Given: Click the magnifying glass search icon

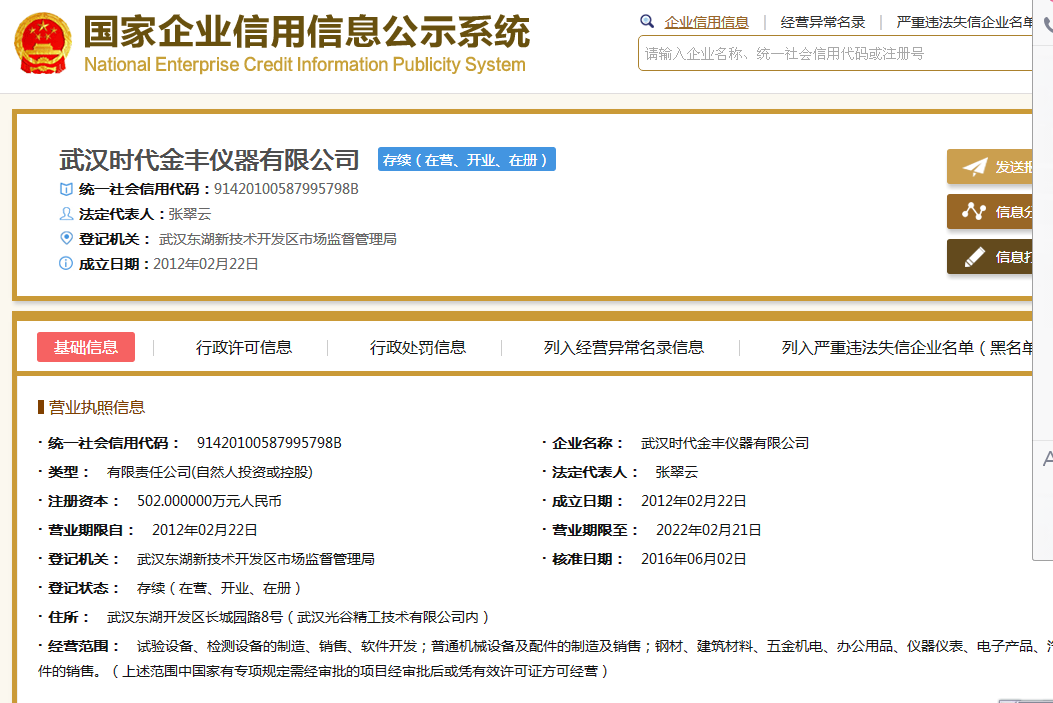Looking at the screenshot, I should tap(647, 21).
